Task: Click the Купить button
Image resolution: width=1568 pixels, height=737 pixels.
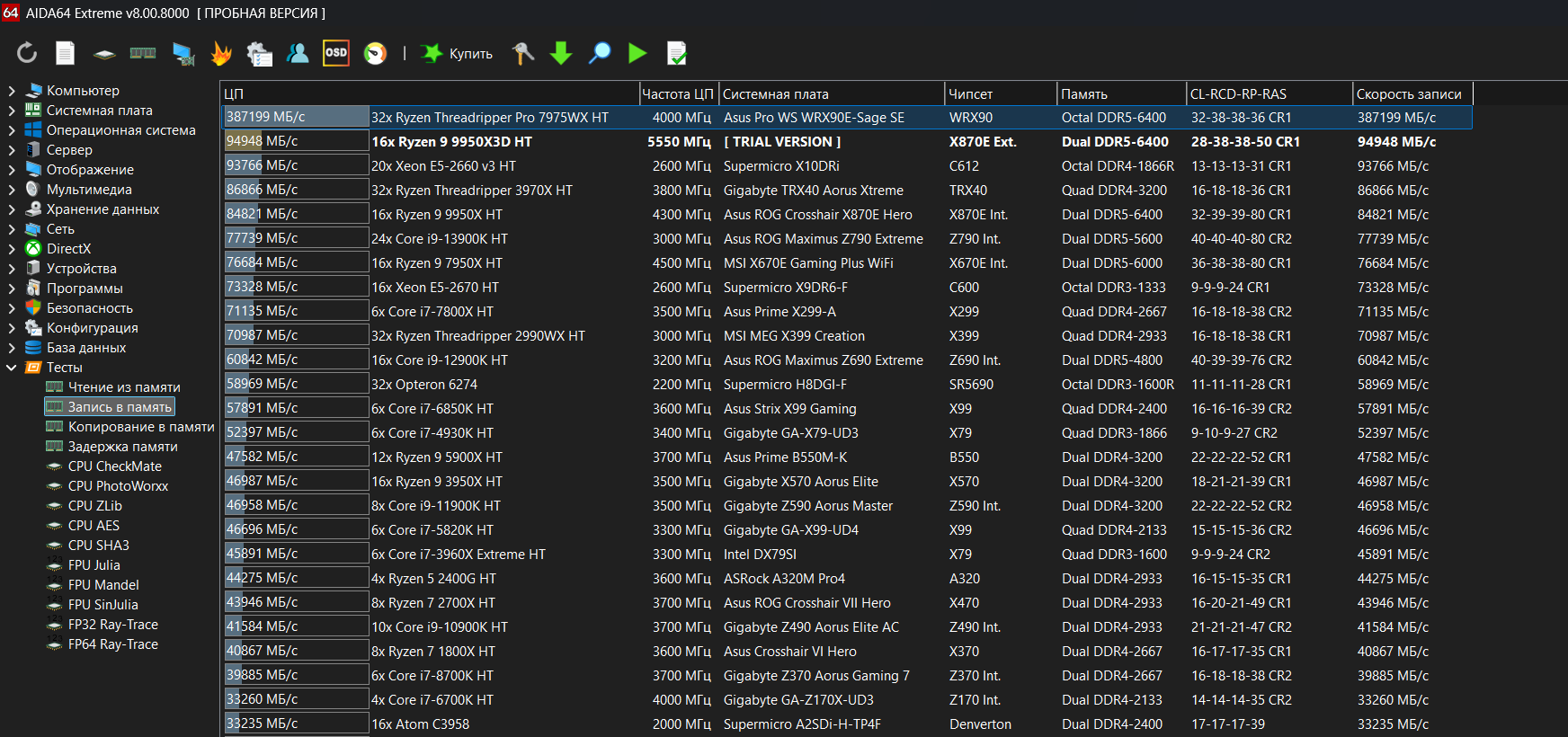Action: tap(458, 54)
